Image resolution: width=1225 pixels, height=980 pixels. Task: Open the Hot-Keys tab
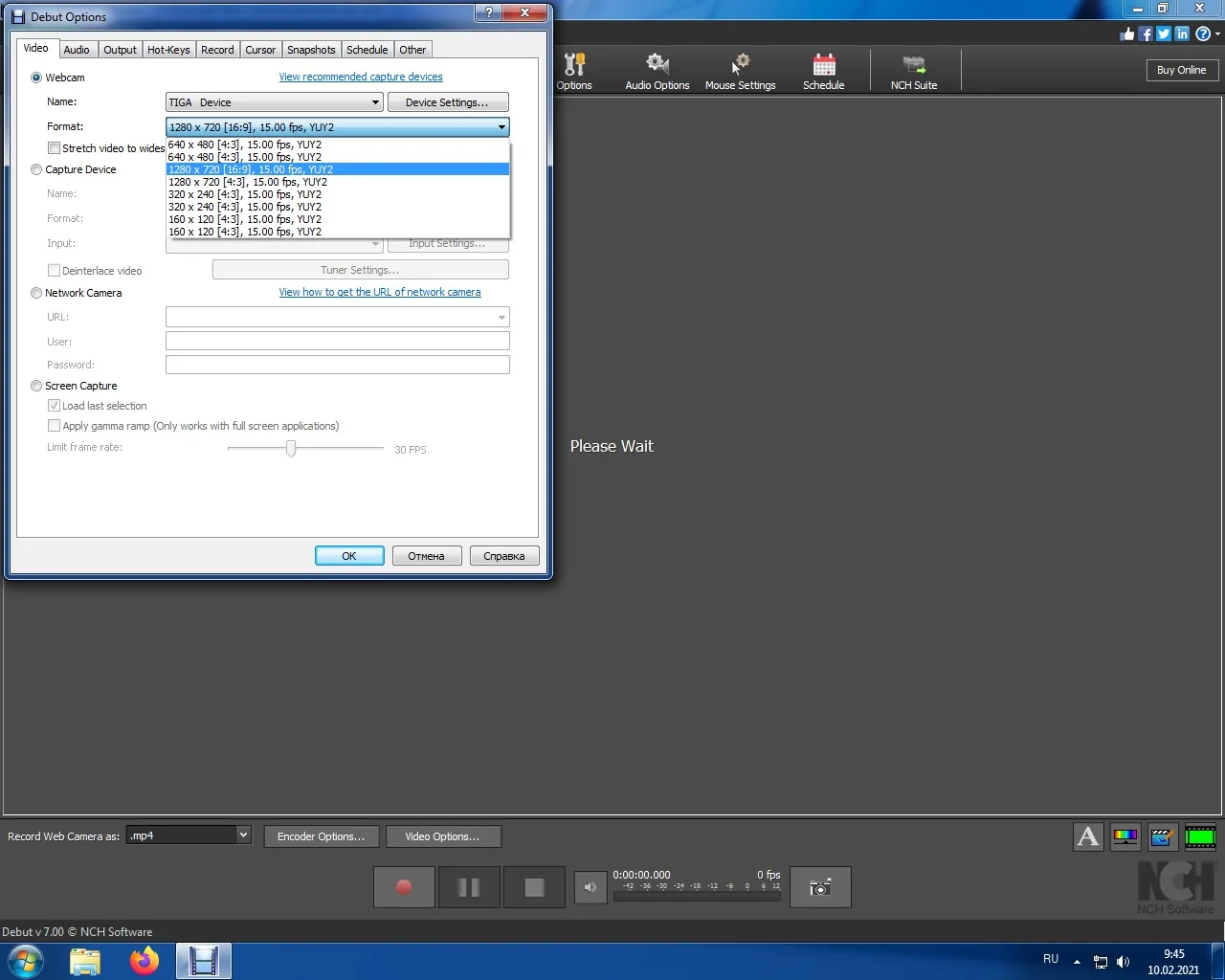(x=168, y=50)
